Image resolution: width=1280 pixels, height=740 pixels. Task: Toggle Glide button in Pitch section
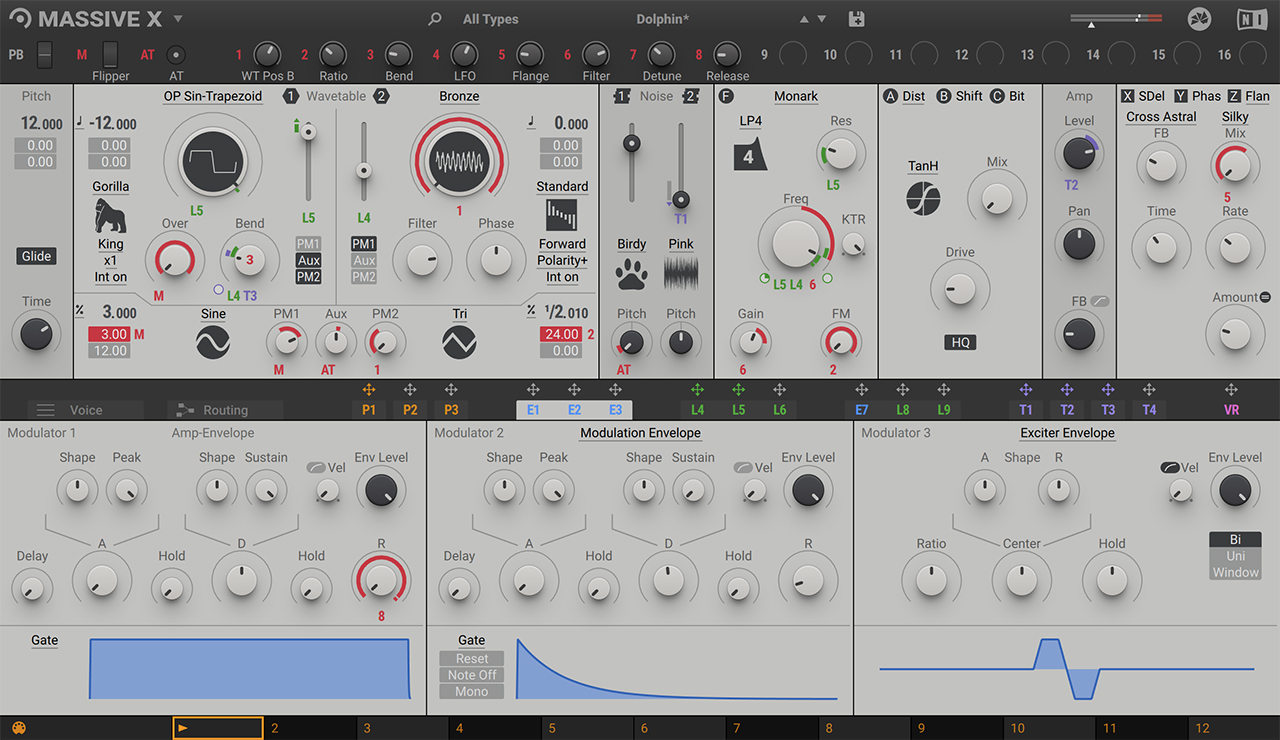click(x=36, y=256)
